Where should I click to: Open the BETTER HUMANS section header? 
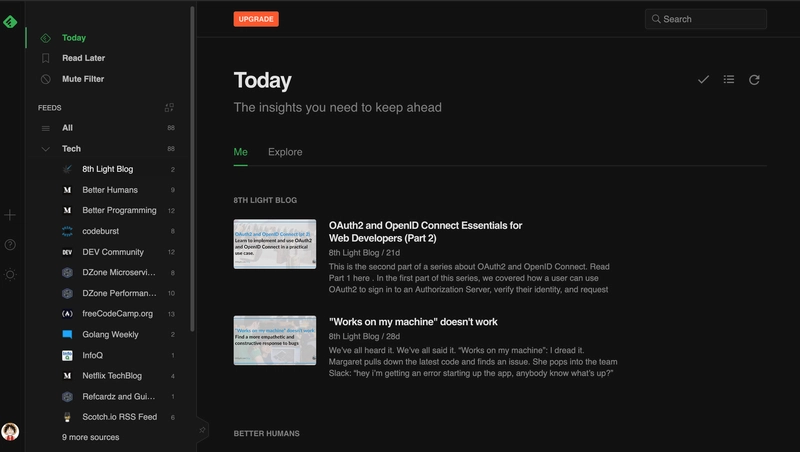tap(266, 434)
